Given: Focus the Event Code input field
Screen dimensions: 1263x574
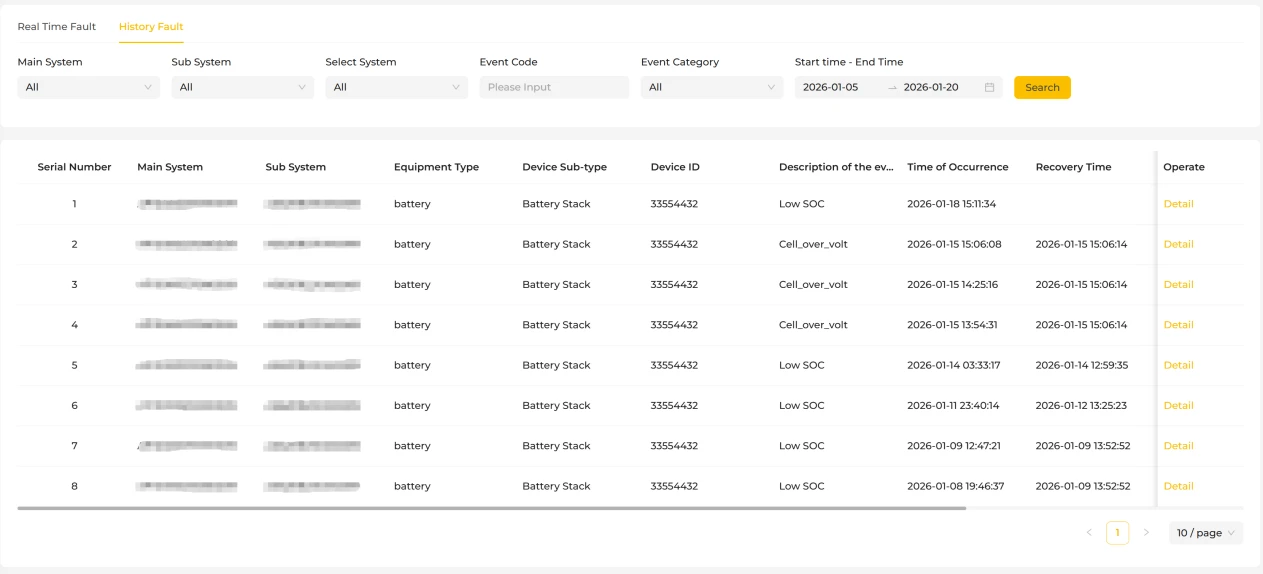Looking at the screenshot, I should point(554,87).
